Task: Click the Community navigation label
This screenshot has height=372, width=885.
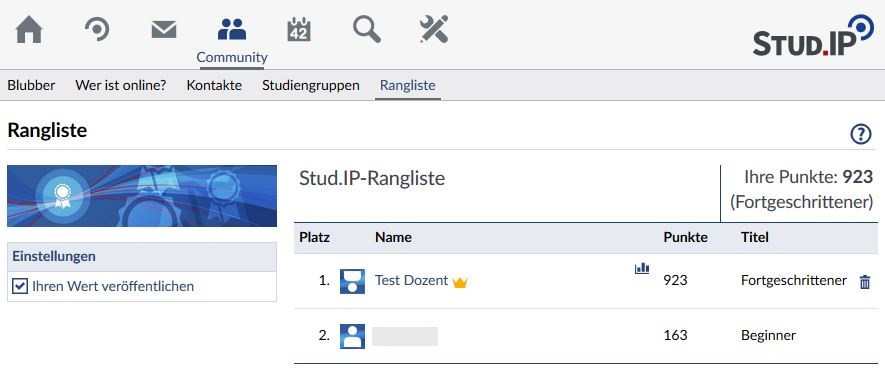Action: point(231,57)
